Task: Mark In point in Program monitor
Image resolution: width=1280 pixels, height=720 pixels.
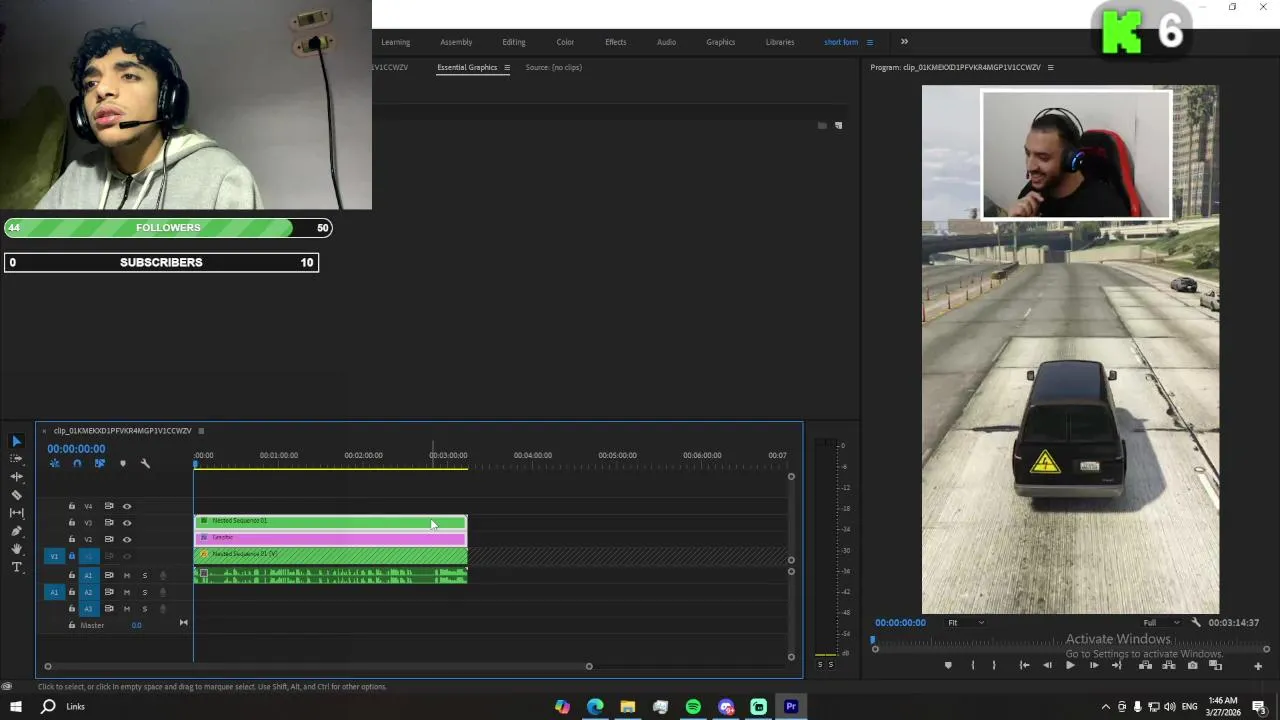Action: pyautogui.click(x=973, y=665)
